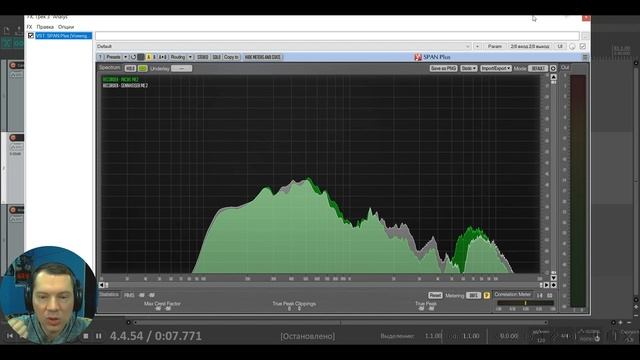Viewport: 640px width, 360px height.
Task: Click the wet/dry mix knob
Action: pos(572,47)
